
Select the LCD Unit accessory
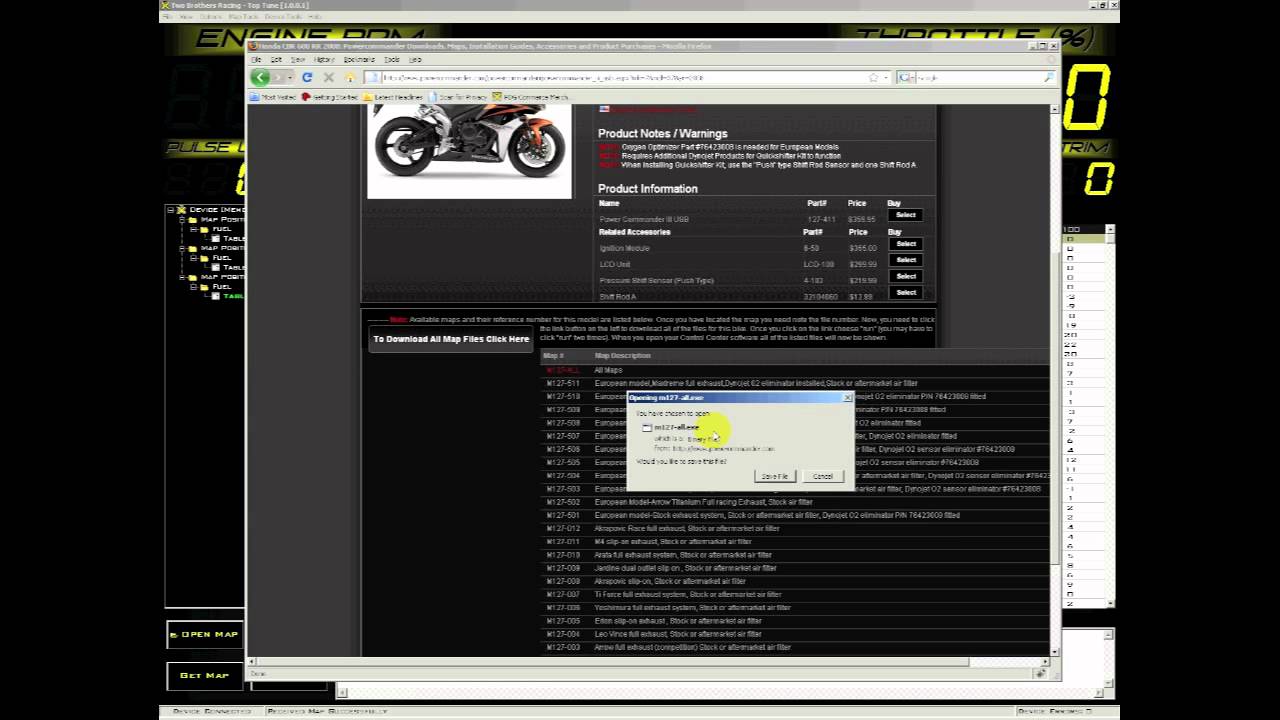click(x=905, y=260)
